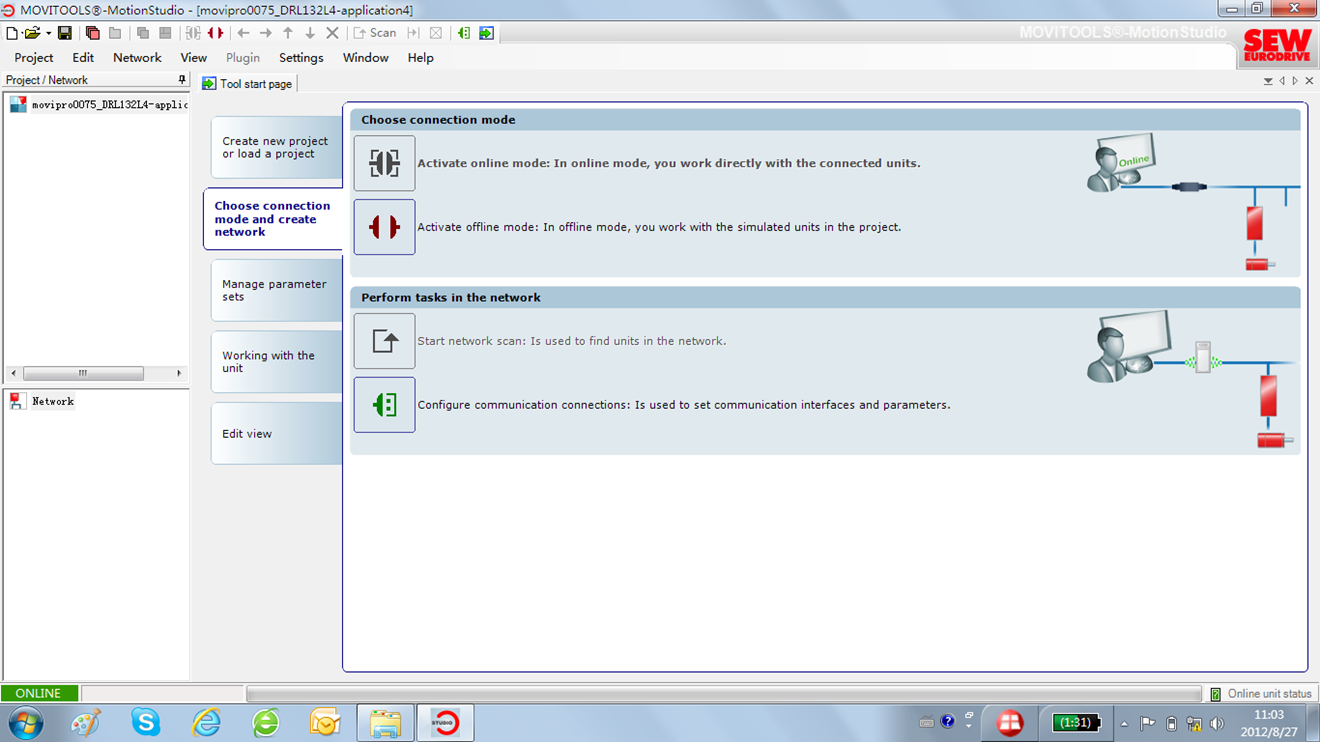Click the Activate offline mode button
Viewport: 1320px width, 742px height.
tap(384, 227)
